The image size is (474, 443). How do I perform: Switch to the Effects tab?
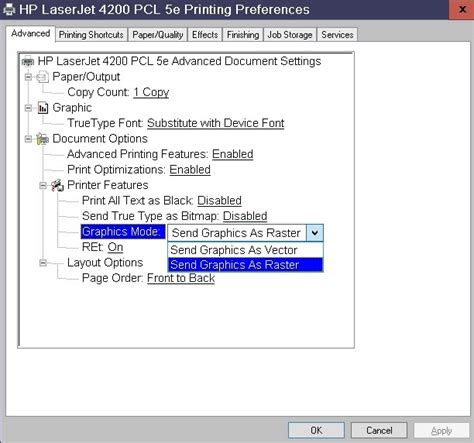click(x=205, y=35)
